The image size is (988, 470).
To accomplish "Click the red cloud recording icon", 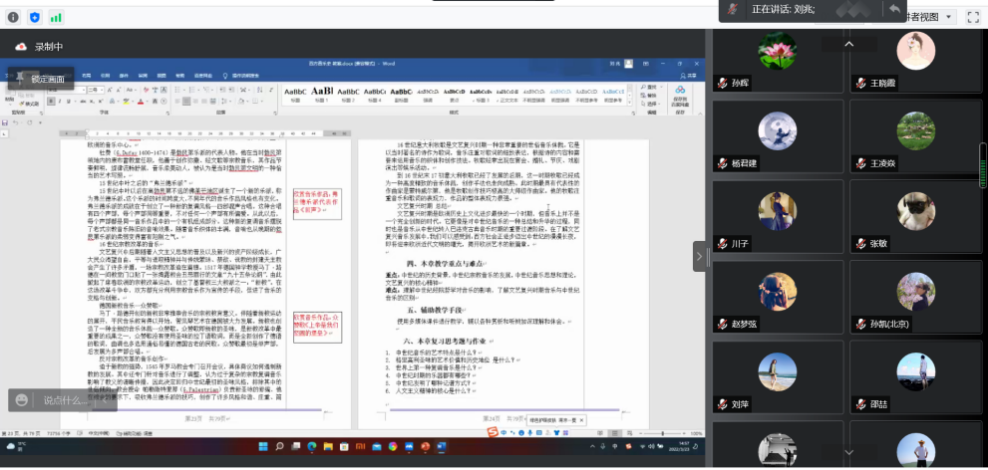I will pyautogui.click(x=20, y=47).
